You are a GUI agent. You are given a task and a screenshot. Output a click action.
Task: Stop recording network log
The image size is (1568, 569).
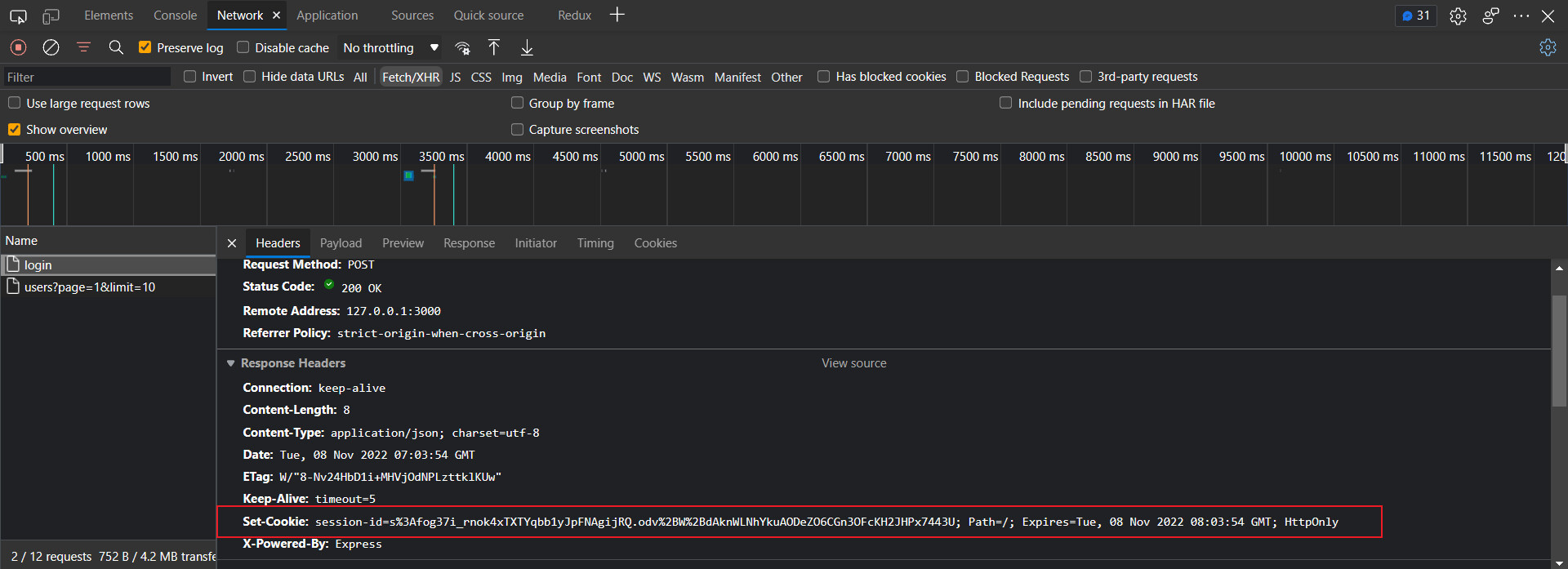point(19,47)
